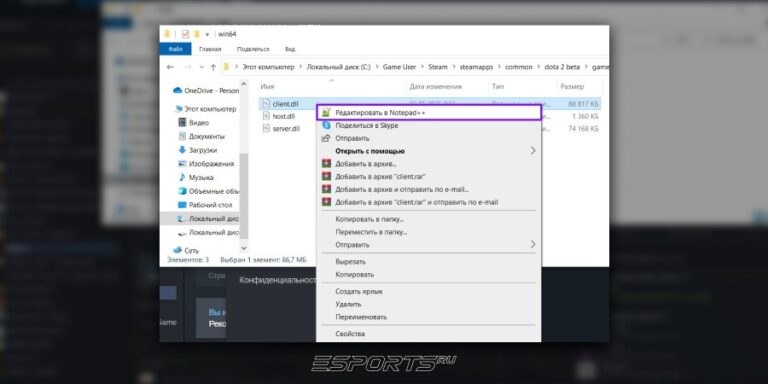Click the share icon beside first Отправить
Screen dimensions: 768x384
(326, 138)
